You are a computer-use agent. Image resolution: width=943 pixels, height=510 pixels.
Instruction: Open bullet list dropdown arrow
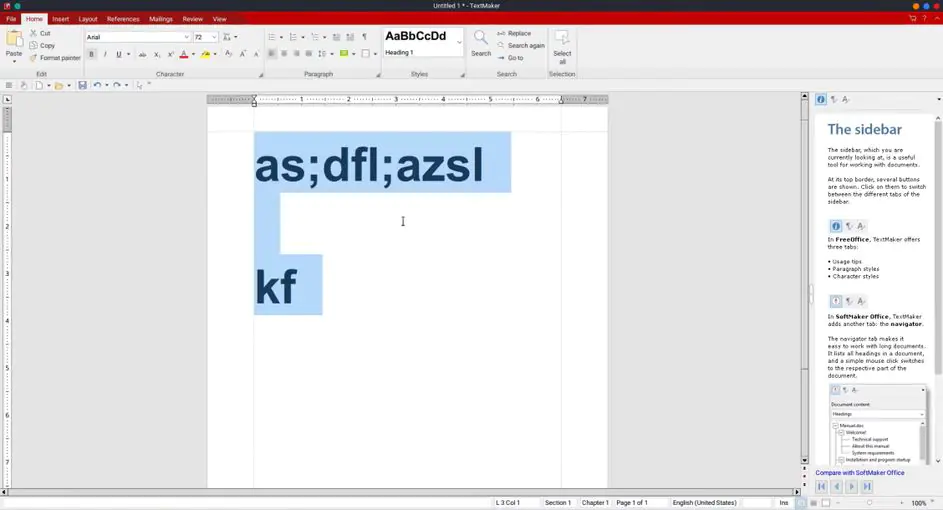click(x=281, y=37)
